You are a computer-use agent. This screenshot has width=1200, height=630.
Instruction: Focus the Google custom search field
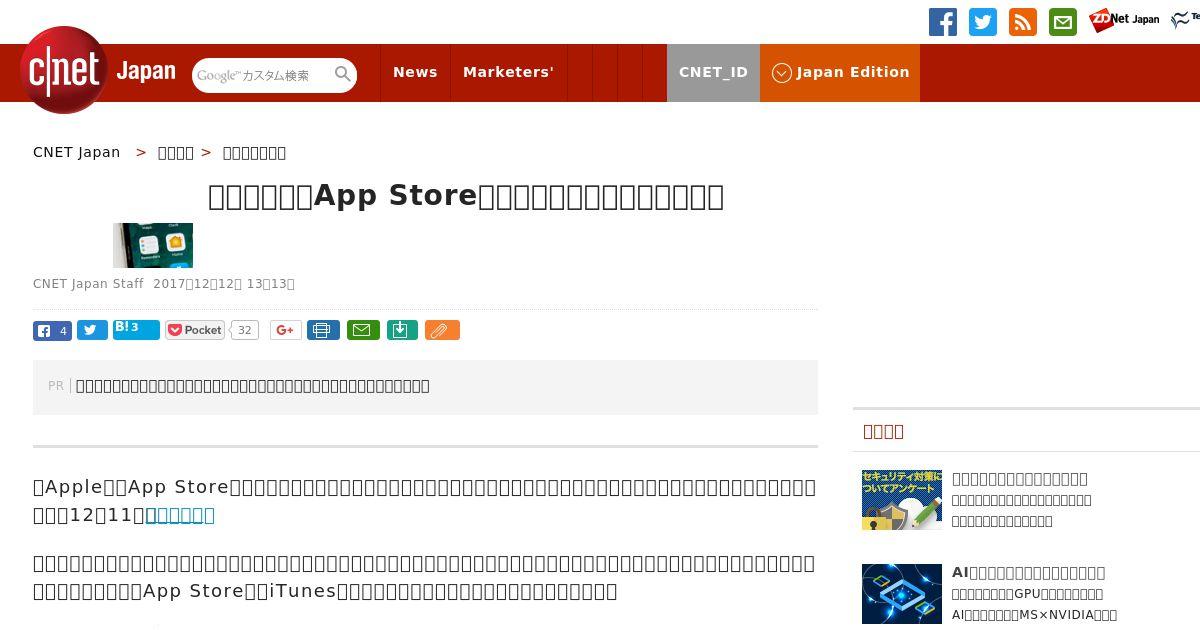point(262,75)
